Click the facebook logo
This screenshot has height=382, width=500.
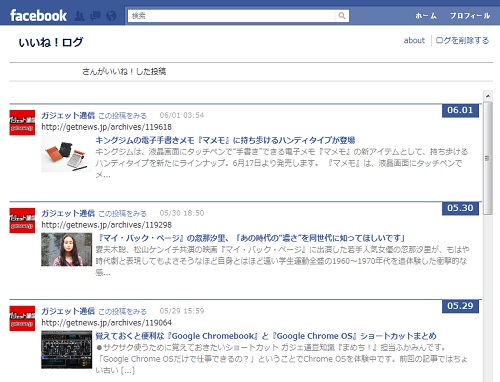tap(38, 16)
